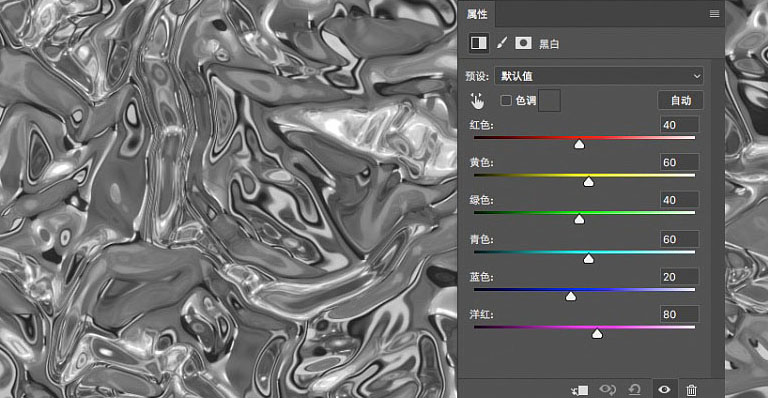Click the 自动 auto button
Screen dimensions: 768x398
[680, 100]
